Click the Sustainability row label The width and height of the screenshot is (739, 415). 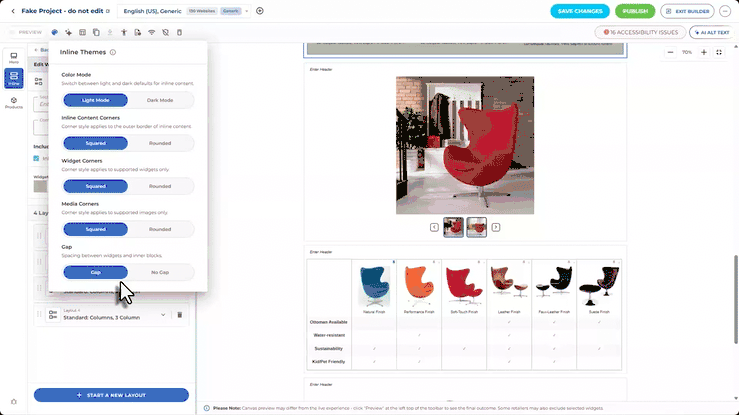point(328,349)
